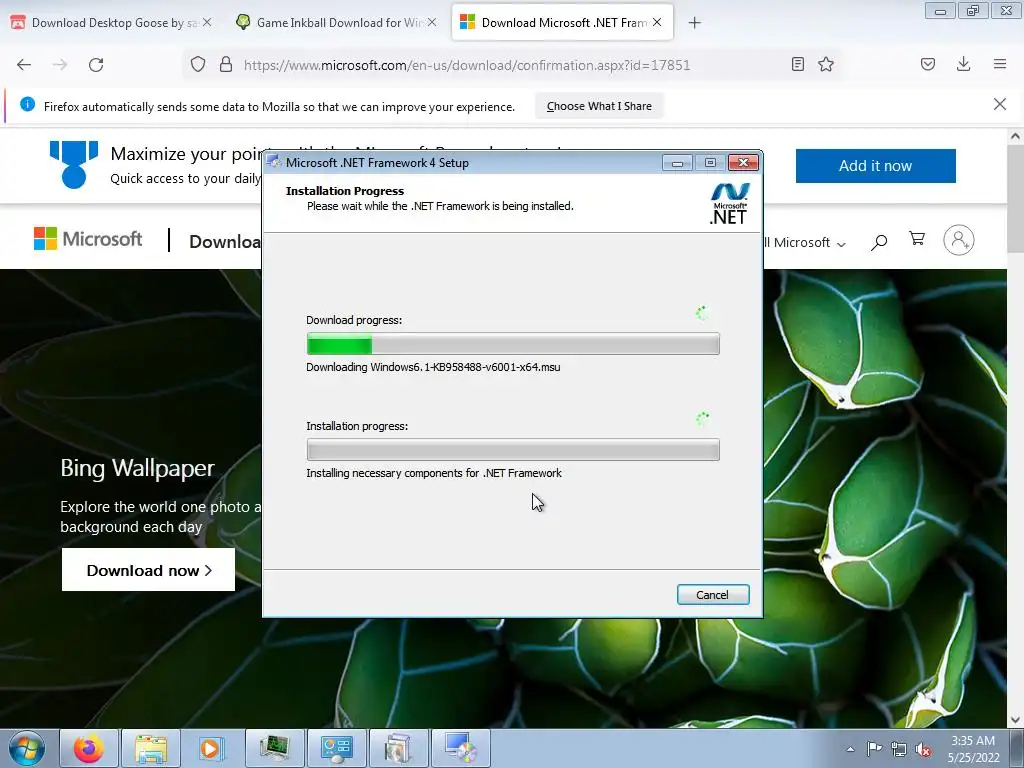The height and width of the screenshot is (768, 1024).
Task: Go back with the Firefox back arrow
Action: click(24, 65)
